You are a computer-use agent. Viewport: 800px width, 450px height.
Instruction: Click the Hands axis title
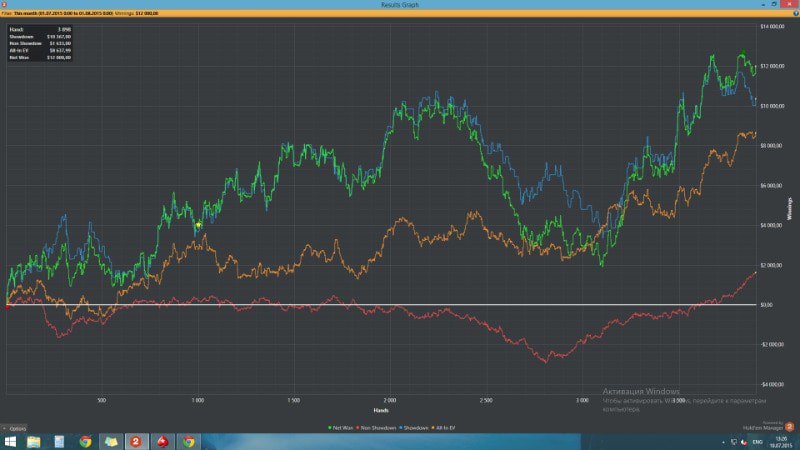(381, 410)
